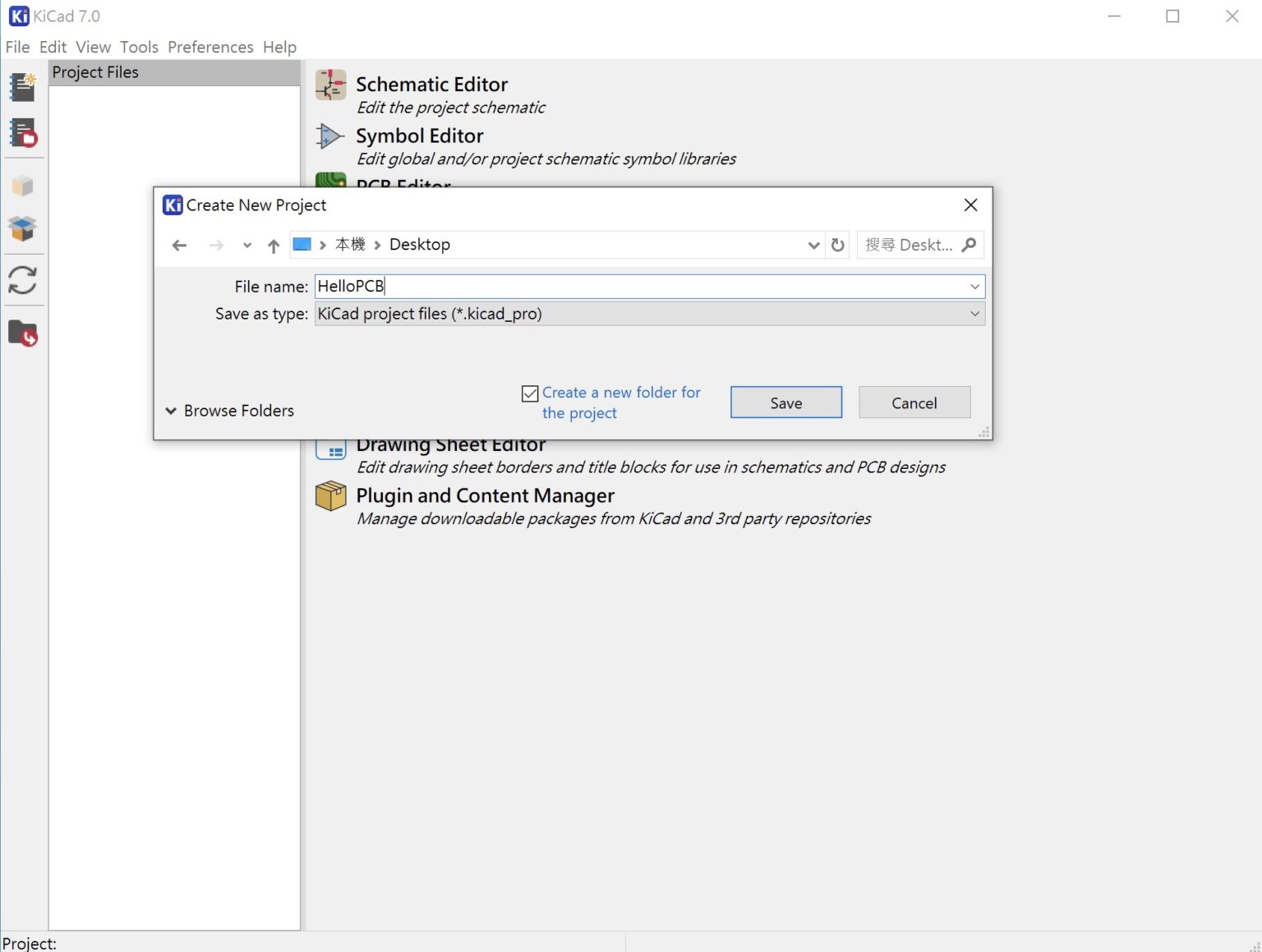Screen dimensions: 1262x952
Task: Open Plugin and Content Manager via its box icon
Action: coord(331,496)
